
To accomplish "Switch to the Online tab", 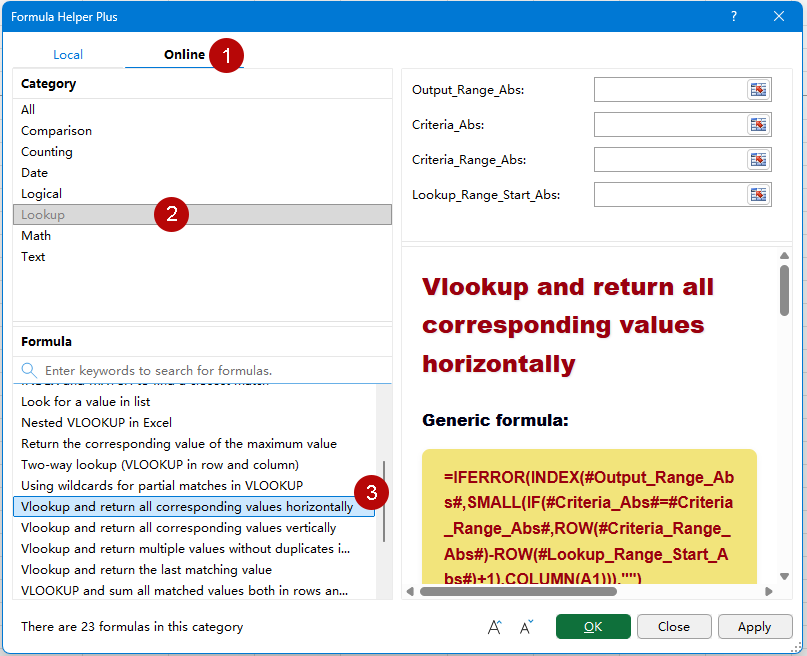I will pos(184,55).
